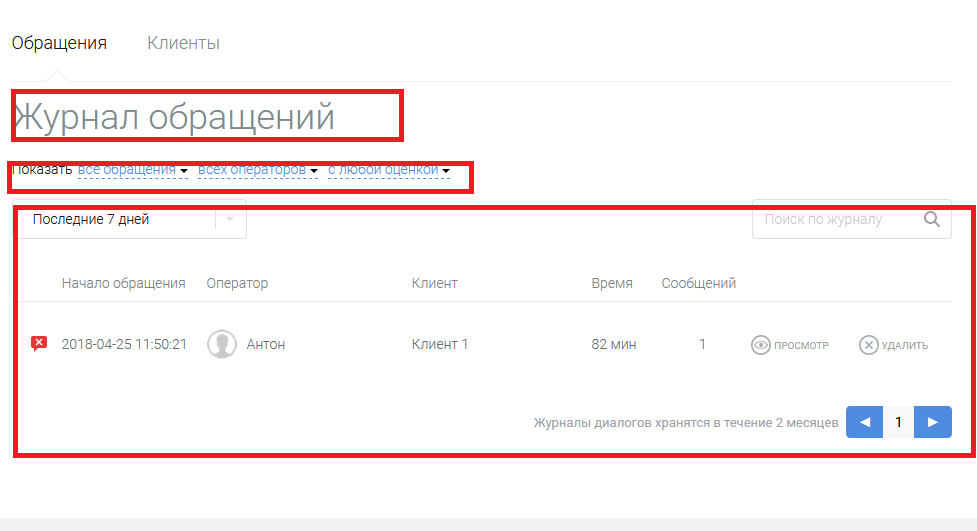
Task: Click the magnifier search icon
Action: pos(932,219)
